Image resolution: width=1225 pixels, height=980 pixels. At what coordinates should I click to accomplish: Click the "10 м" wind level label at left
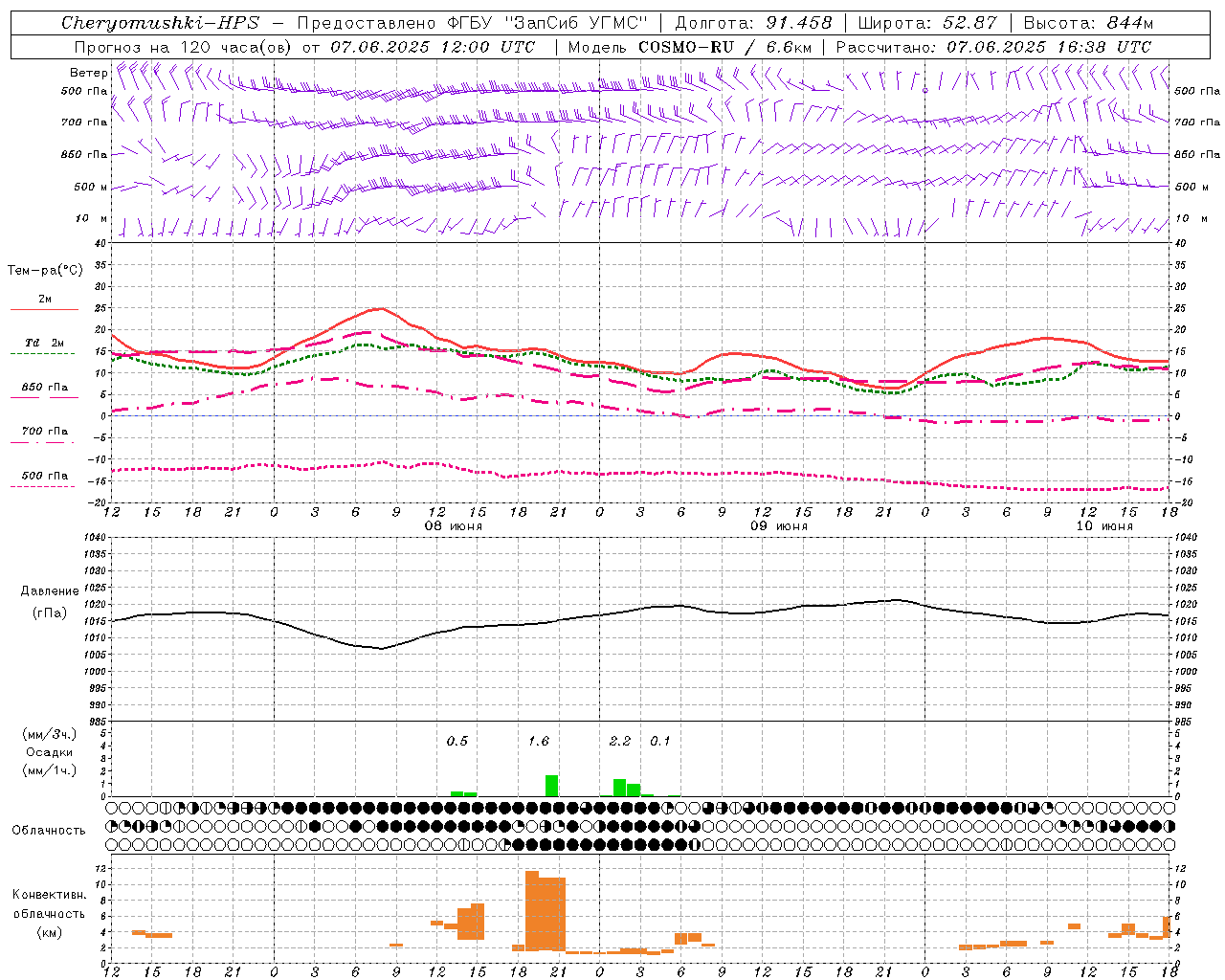click(x=92, y=218)
